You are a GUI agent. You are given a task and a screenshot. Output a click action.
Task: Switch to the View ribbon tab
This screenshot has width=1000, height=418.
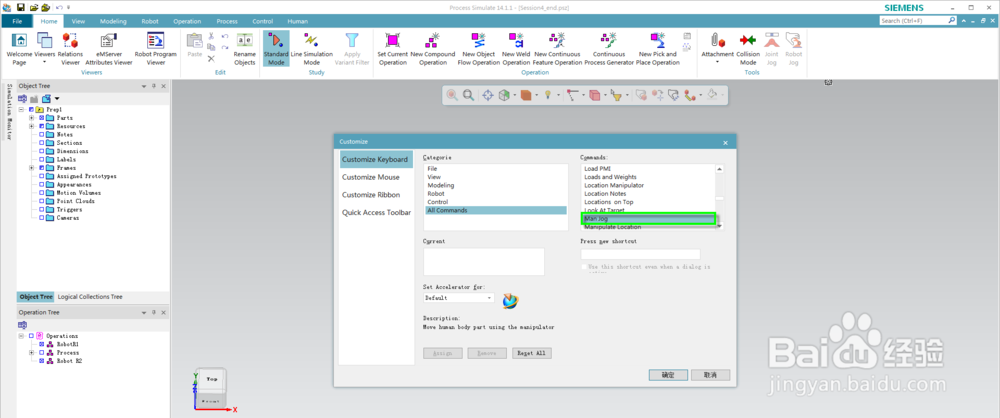(78, 21)
